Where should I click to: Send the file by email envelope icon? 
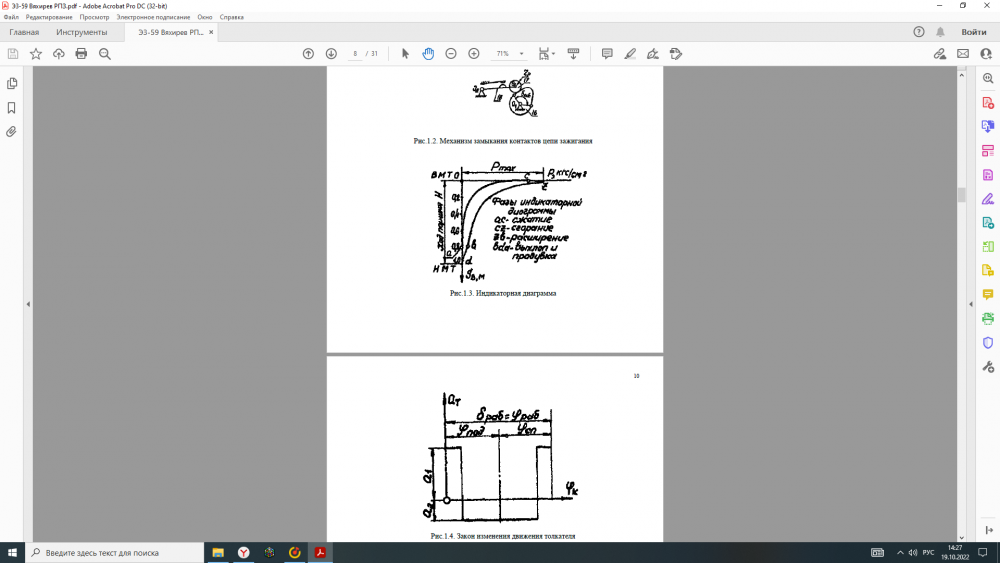click(x=963, y=54)
